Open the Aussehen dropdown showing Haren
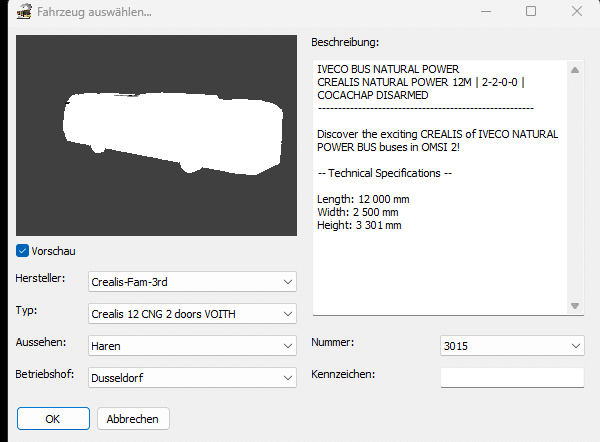 tap(192, 346)
